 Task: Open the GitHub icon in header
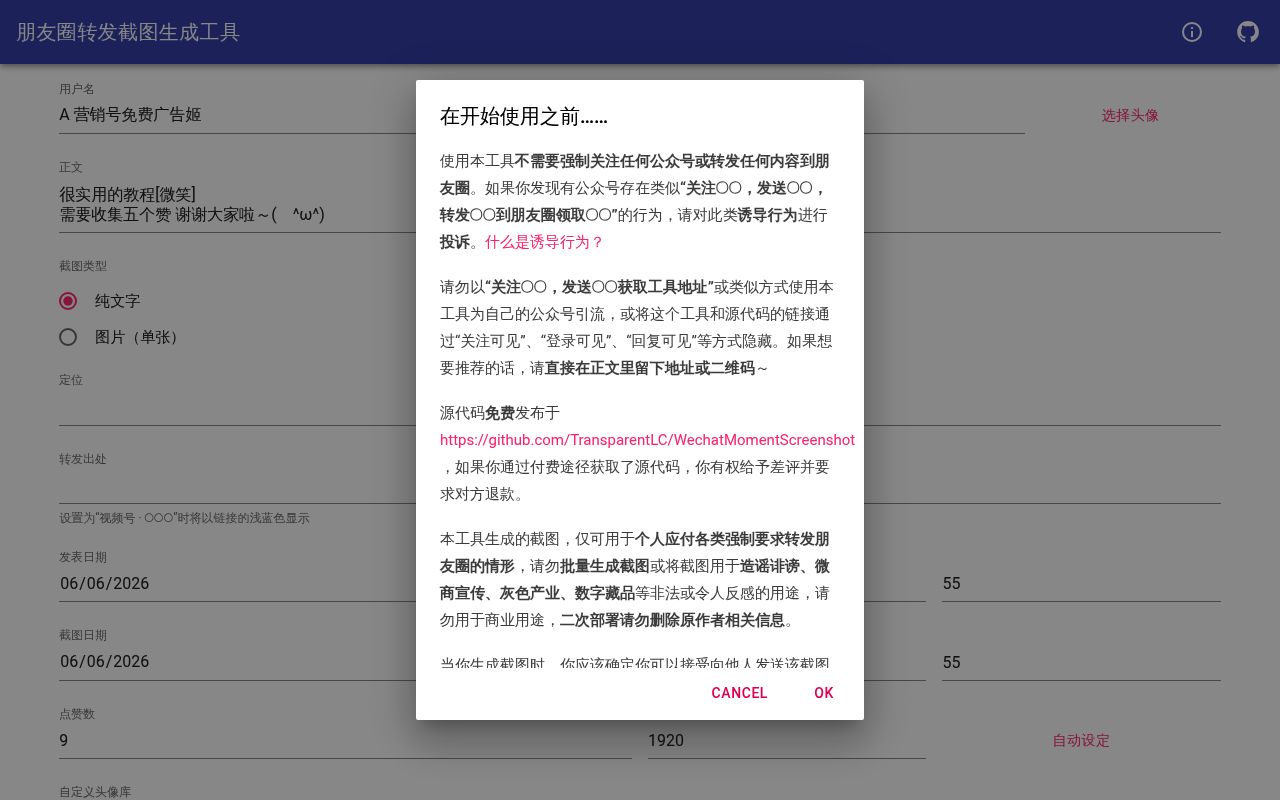[1248, 32]
